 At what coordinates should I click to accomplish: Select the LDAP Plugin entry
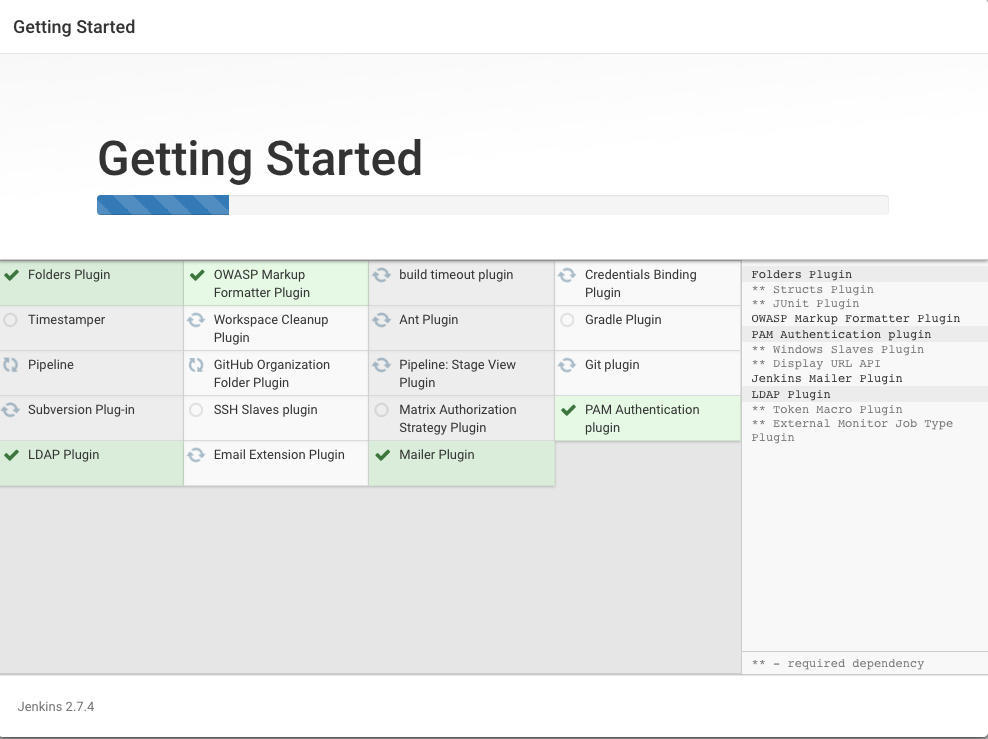[63, 454]
